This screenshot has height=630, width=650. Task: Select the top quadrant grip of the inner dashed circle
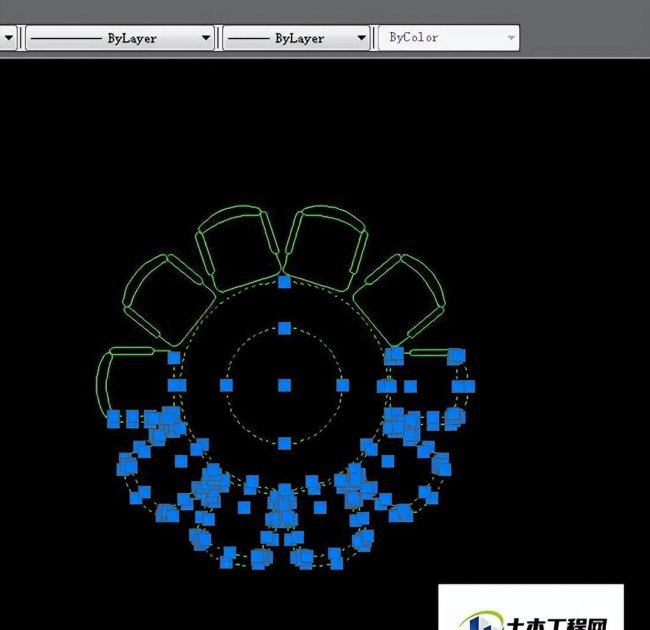click(x=284, y=328)
